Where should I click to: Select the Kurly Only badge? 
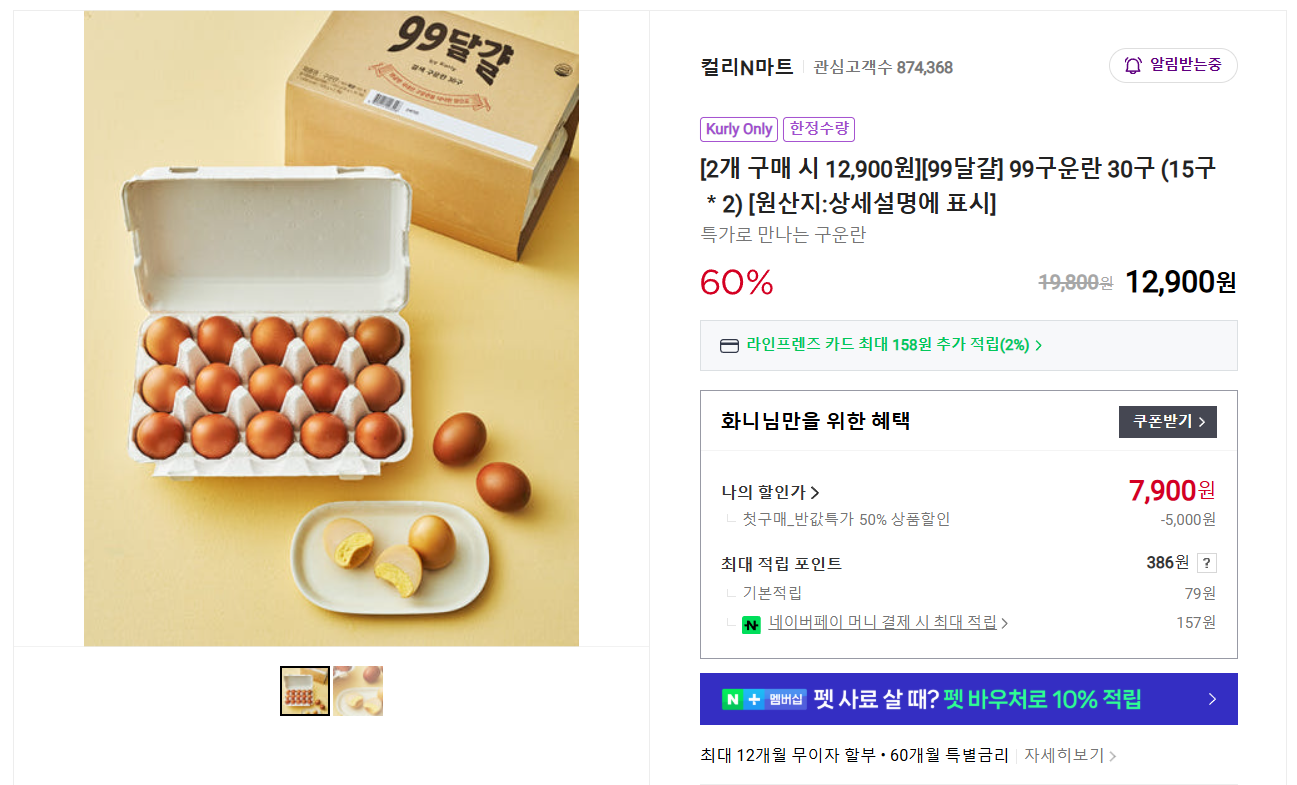click(738, 129)
